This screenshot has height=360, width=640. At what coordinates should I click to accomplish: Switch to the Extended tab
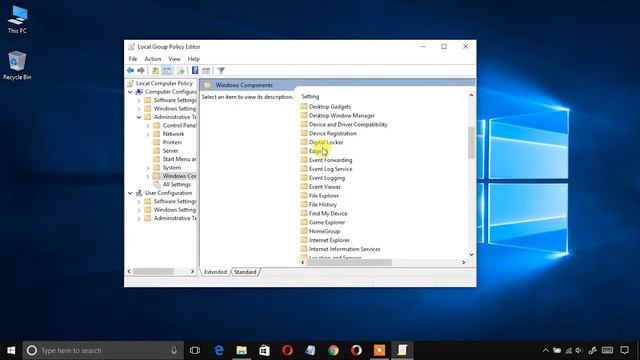coord(215,272)
